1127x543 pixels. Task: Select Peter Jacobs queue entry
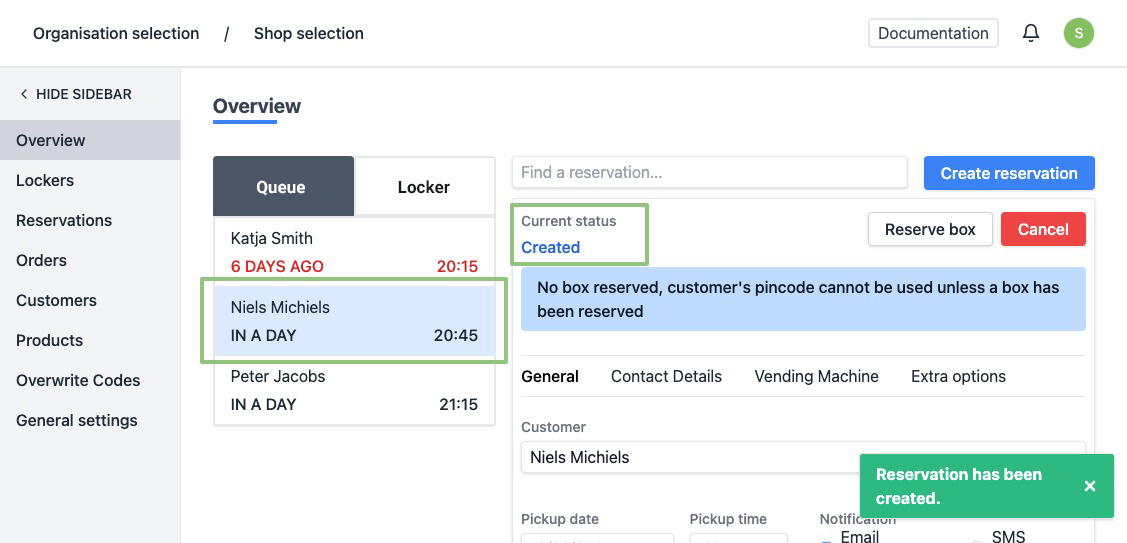(x=354, y=390)
